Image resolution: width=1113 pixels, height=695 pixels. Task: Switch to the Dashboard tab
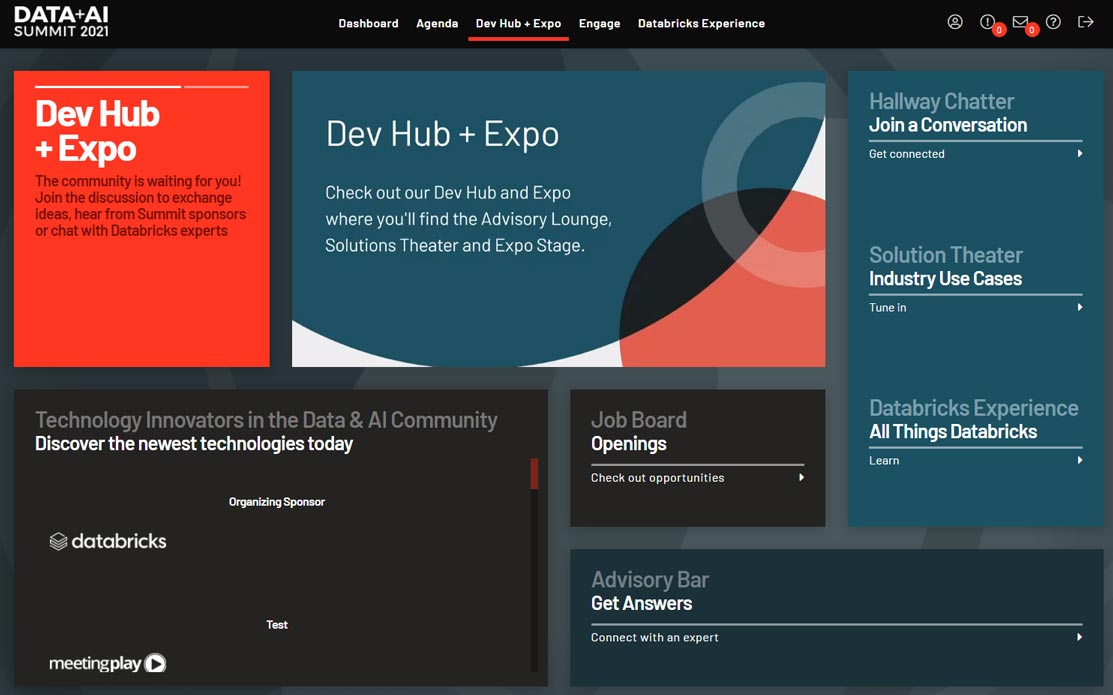tap(368, 23)
